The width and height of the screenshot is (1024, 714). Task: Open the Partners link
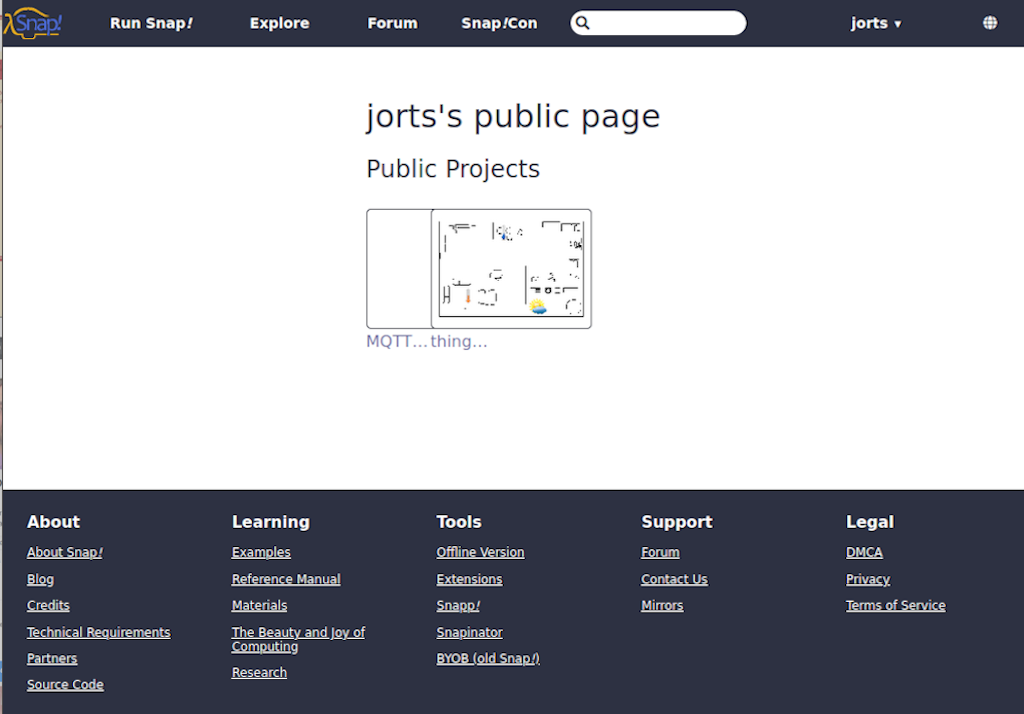[x=52, y=658]
